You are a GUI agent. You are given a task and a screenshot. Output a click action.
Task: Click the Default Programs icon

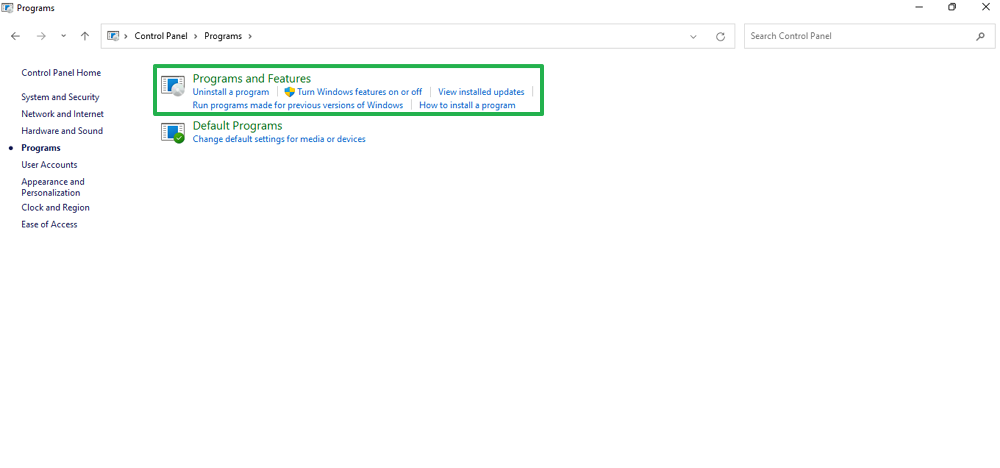172,132
